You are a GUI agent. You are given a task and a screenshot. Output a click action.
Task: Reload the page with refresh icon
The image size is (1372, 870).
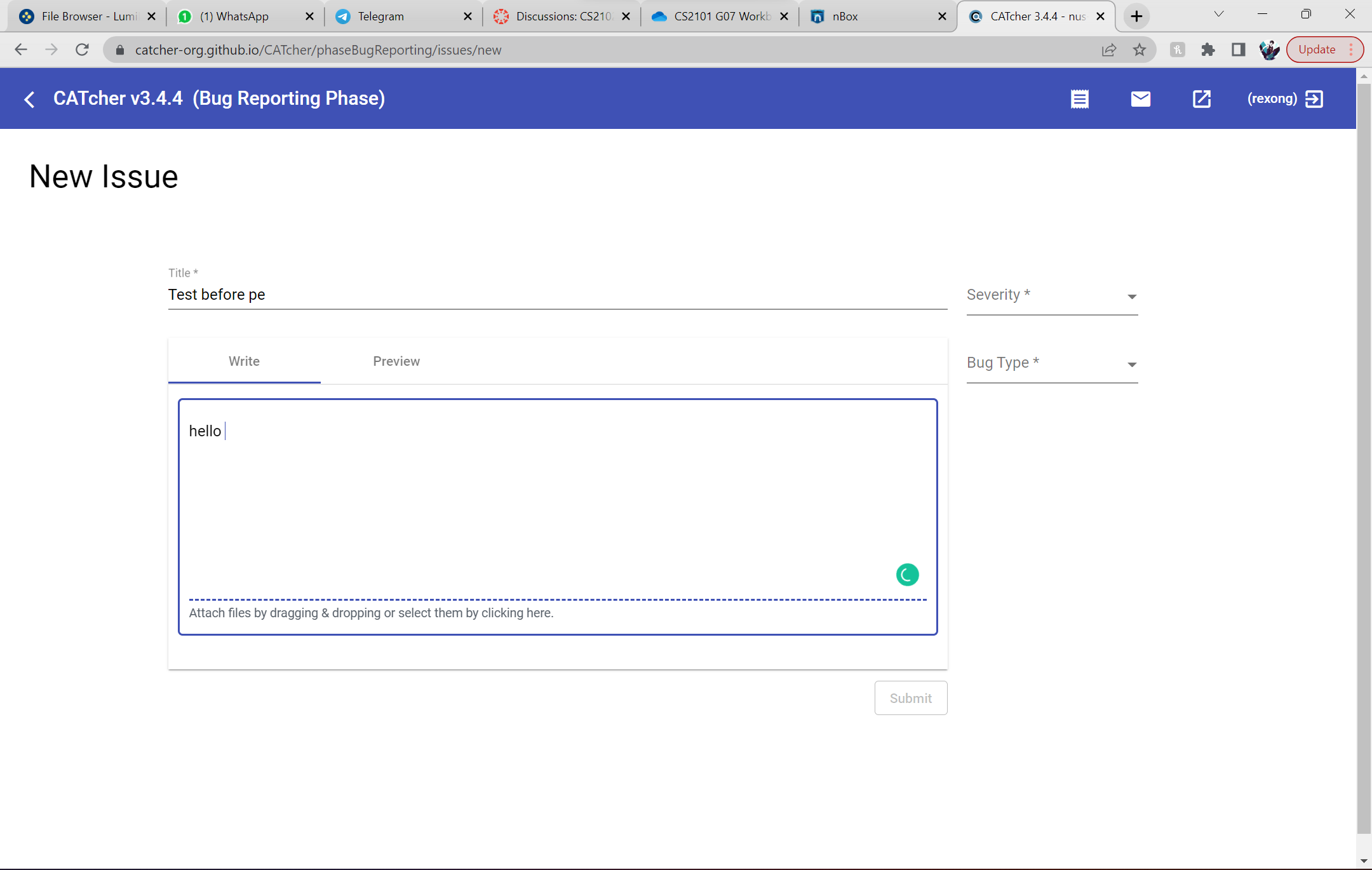pyautogui.click(x=82, y=50)
